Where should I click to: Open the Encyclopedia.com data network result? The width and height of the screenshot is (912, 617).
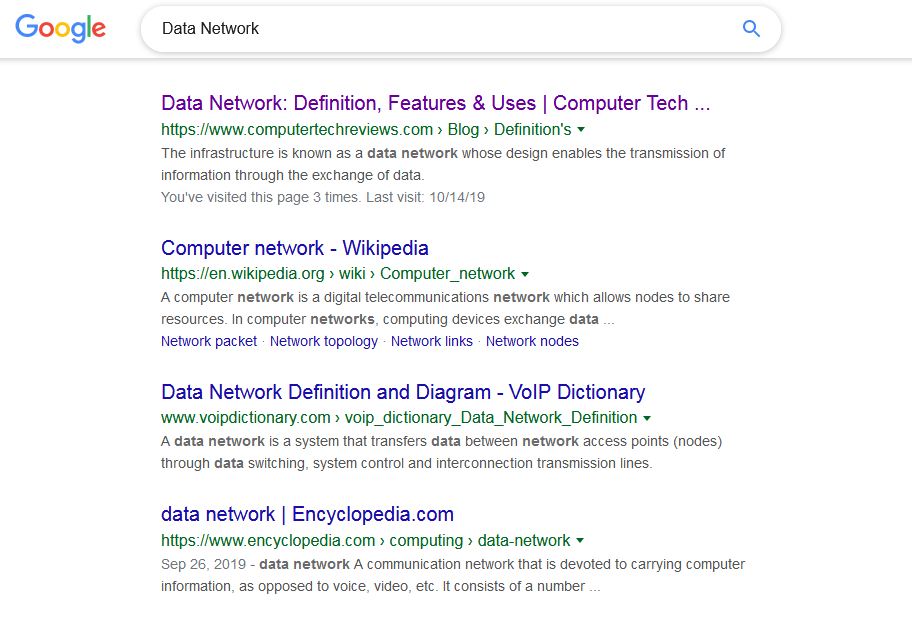click(307, 514)
